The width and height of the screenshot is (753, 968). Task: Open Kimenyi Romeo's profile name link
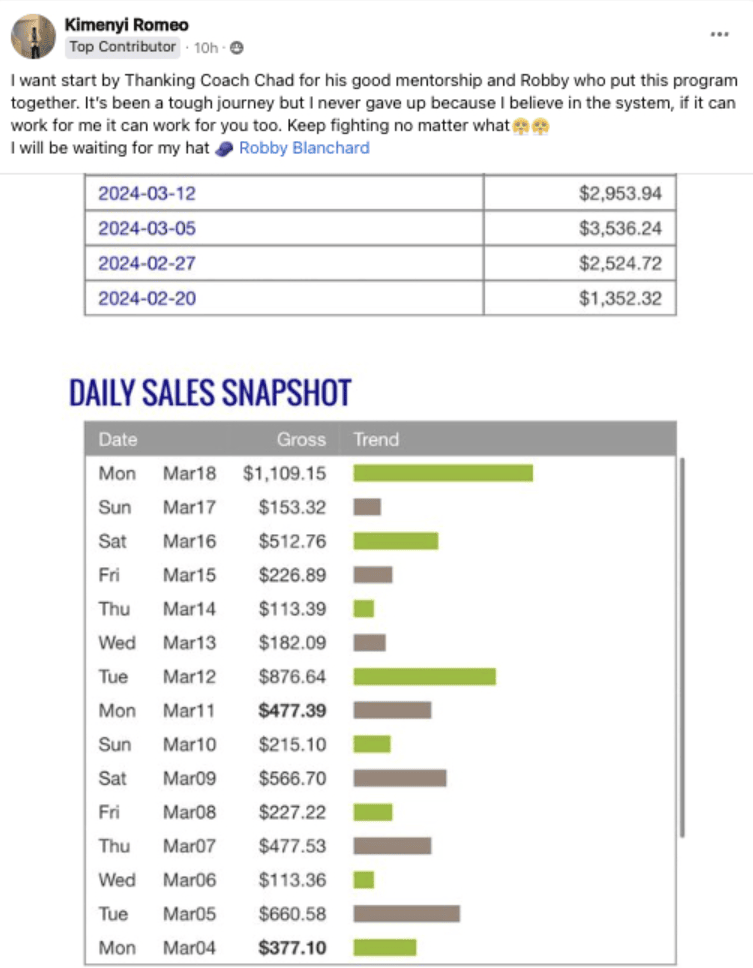pos(127,25)
